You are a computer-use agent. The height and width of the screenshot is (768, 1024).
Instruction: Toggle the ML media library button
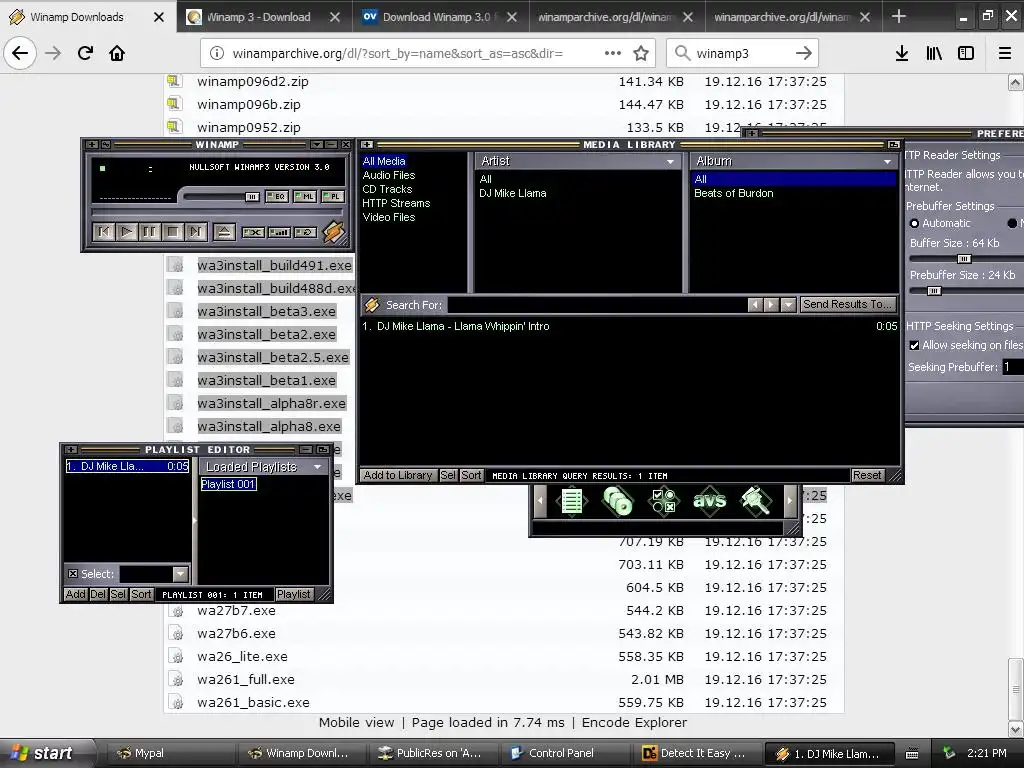(x=304, y=196)
